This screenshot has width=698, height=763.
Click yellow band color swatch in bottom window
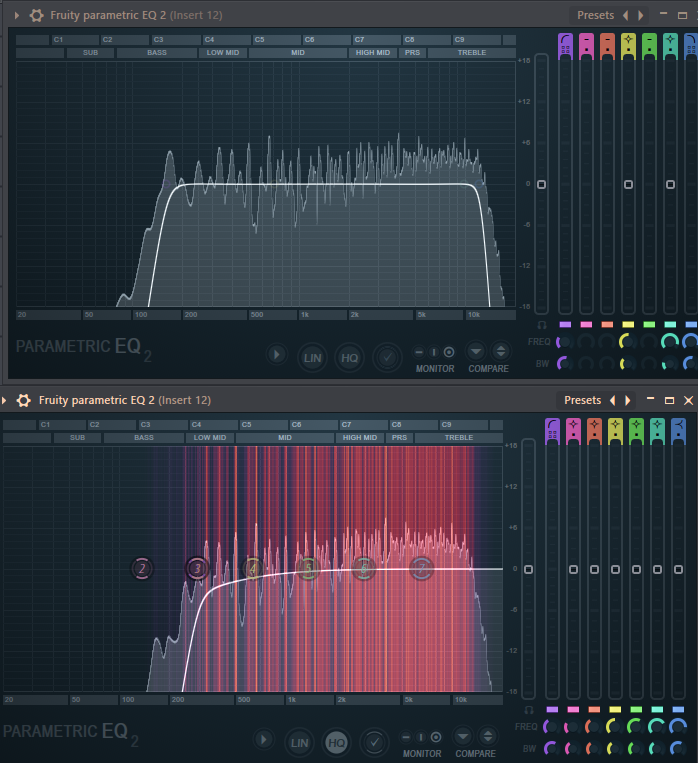[615, 709]
